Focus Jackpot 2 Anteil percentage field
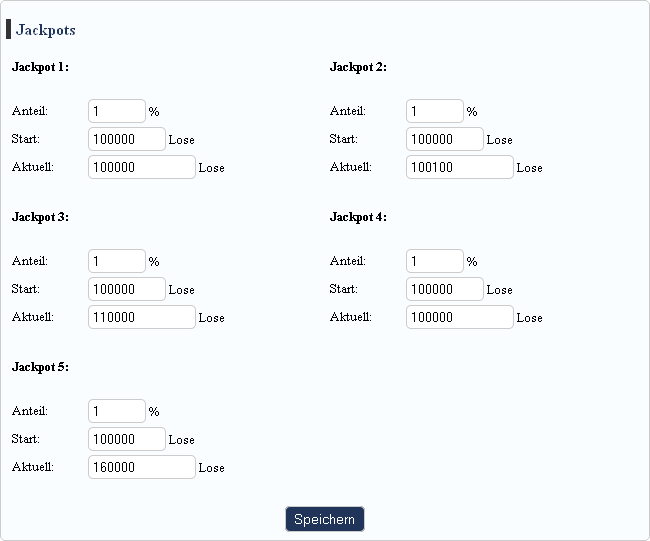The image size is (650, 541). click(435, 111)
